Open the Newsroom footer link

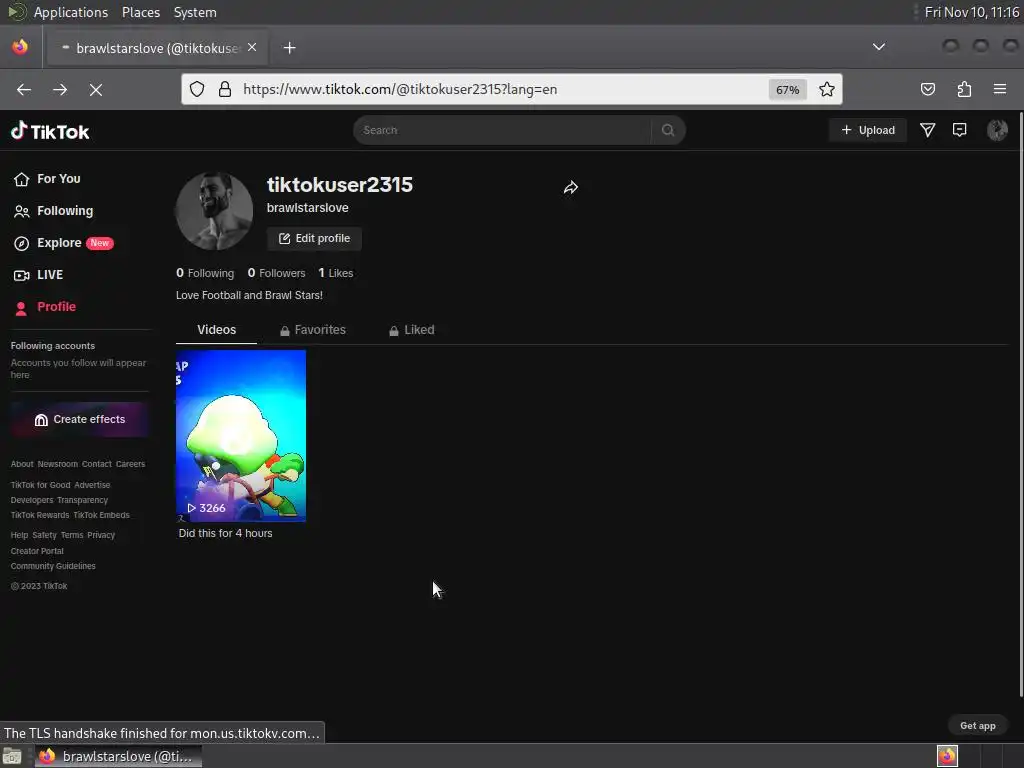(x=57, y=464)
